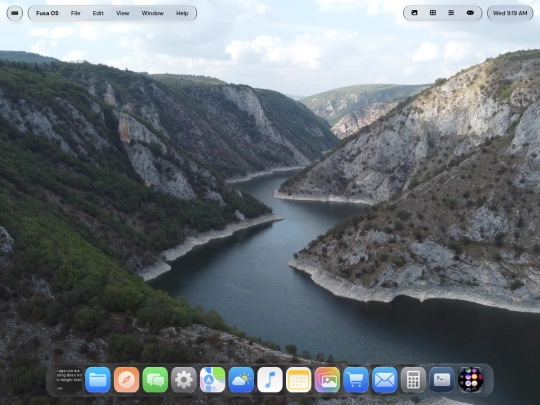Open the sliders control icon in top bar

451,13
